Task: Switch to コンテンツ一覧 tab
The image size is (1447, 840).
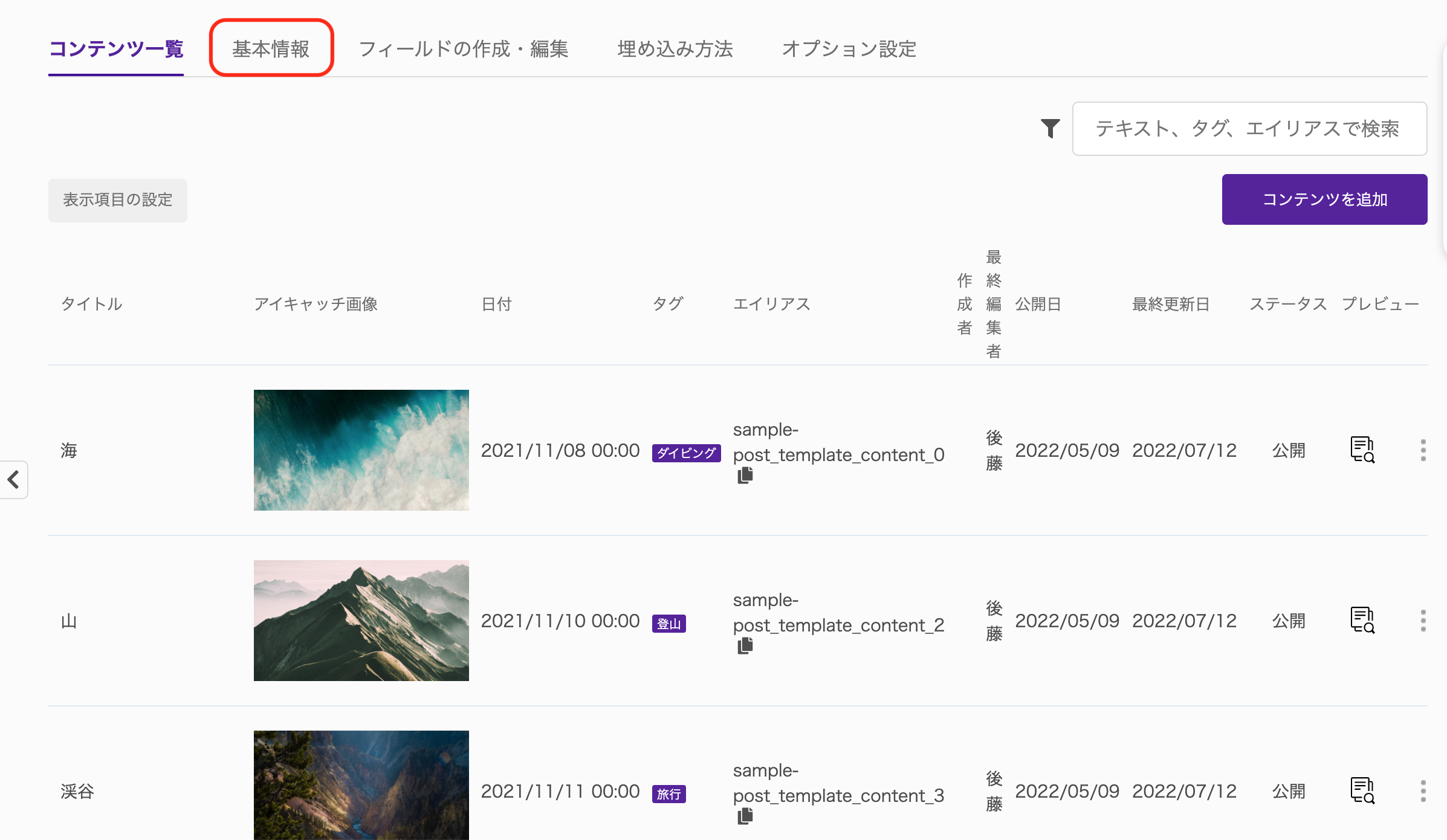Action: pyautogui.click(x=116, y=49)
